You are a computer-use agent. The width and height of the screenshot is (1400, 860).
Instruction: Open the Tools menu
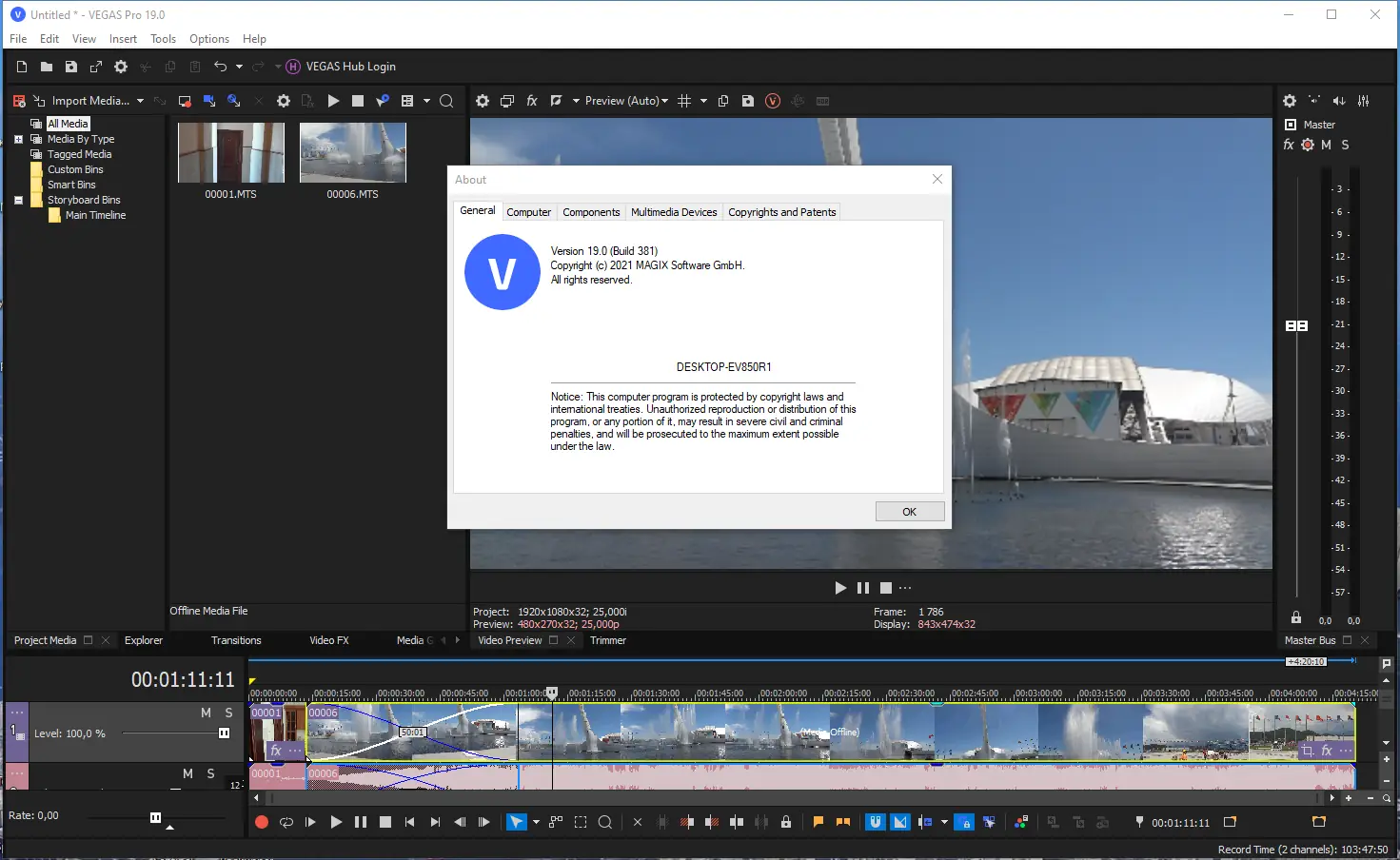coord(163,39)
